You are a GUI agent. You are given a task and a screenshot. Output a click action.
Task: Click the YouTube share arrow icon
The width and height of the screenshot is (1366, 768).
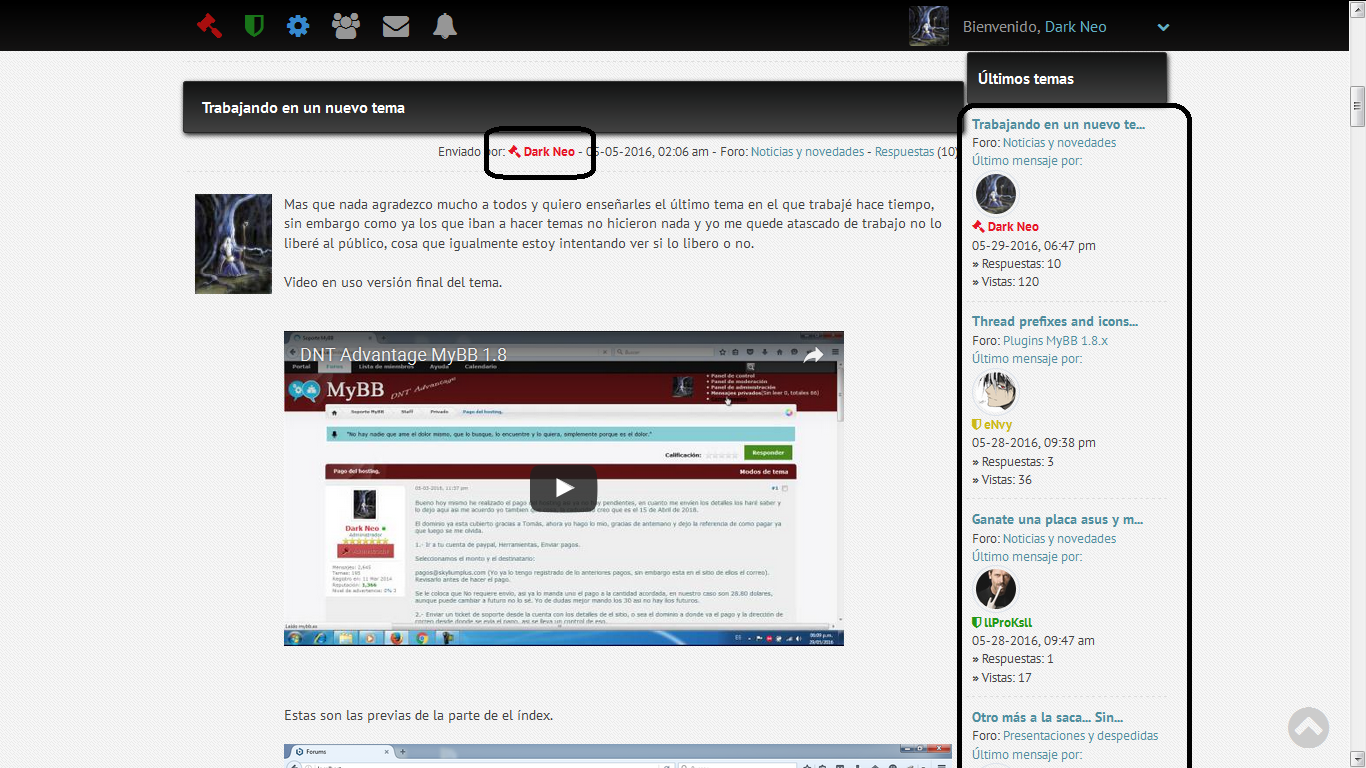pyautogui.click(x=813, y=355)
